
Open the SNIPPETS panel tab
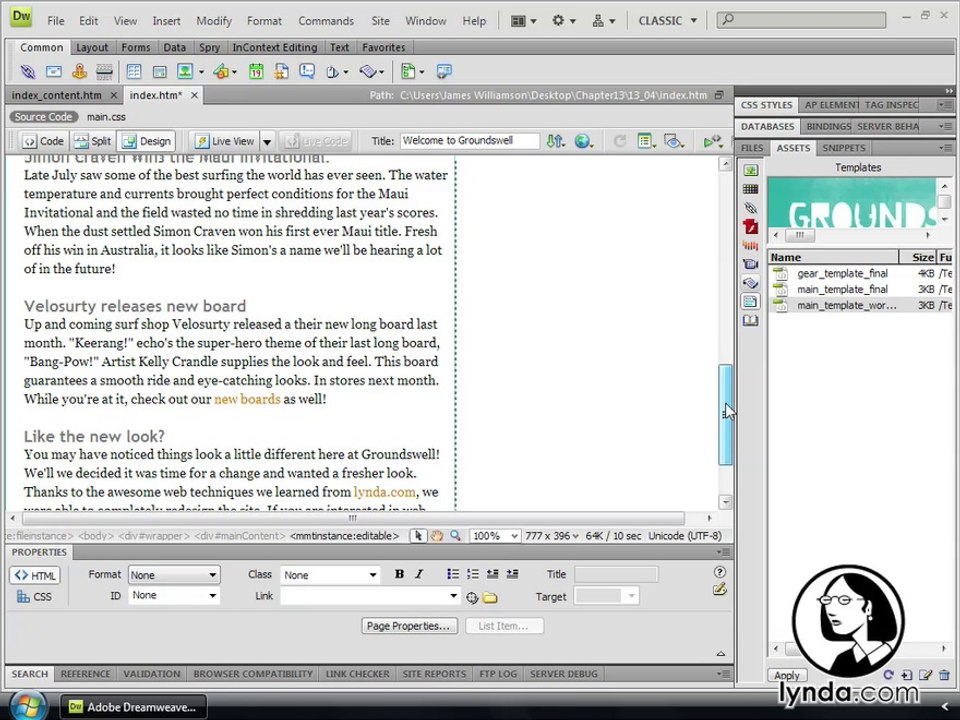click(844, 148)
